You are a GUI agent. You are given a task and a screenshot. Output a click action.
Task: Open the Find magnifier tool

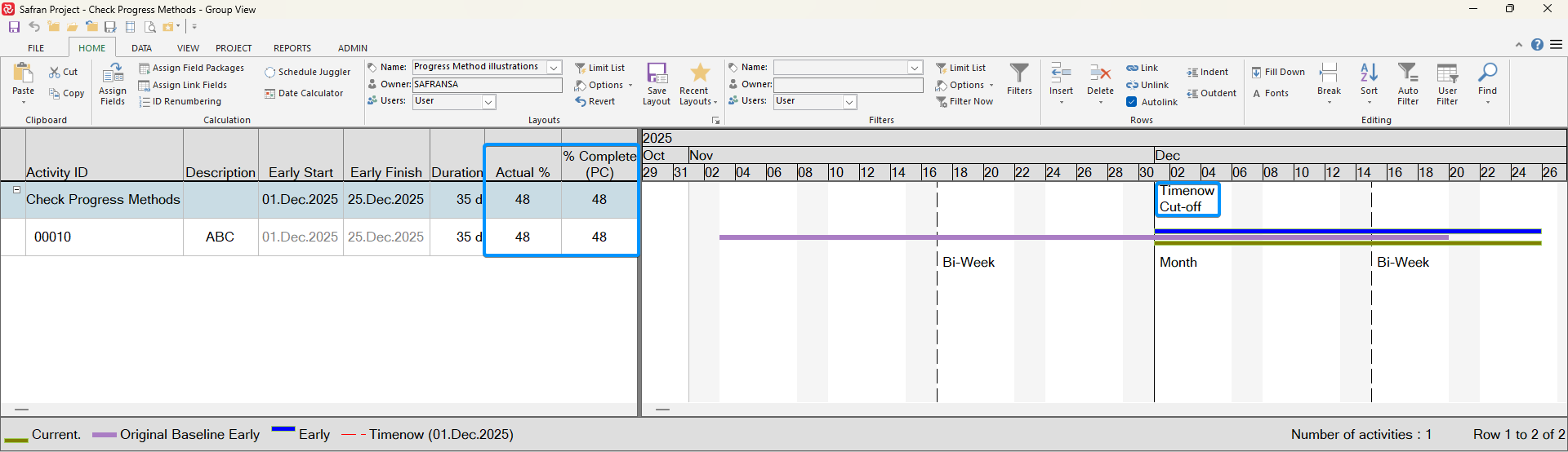1487,73
